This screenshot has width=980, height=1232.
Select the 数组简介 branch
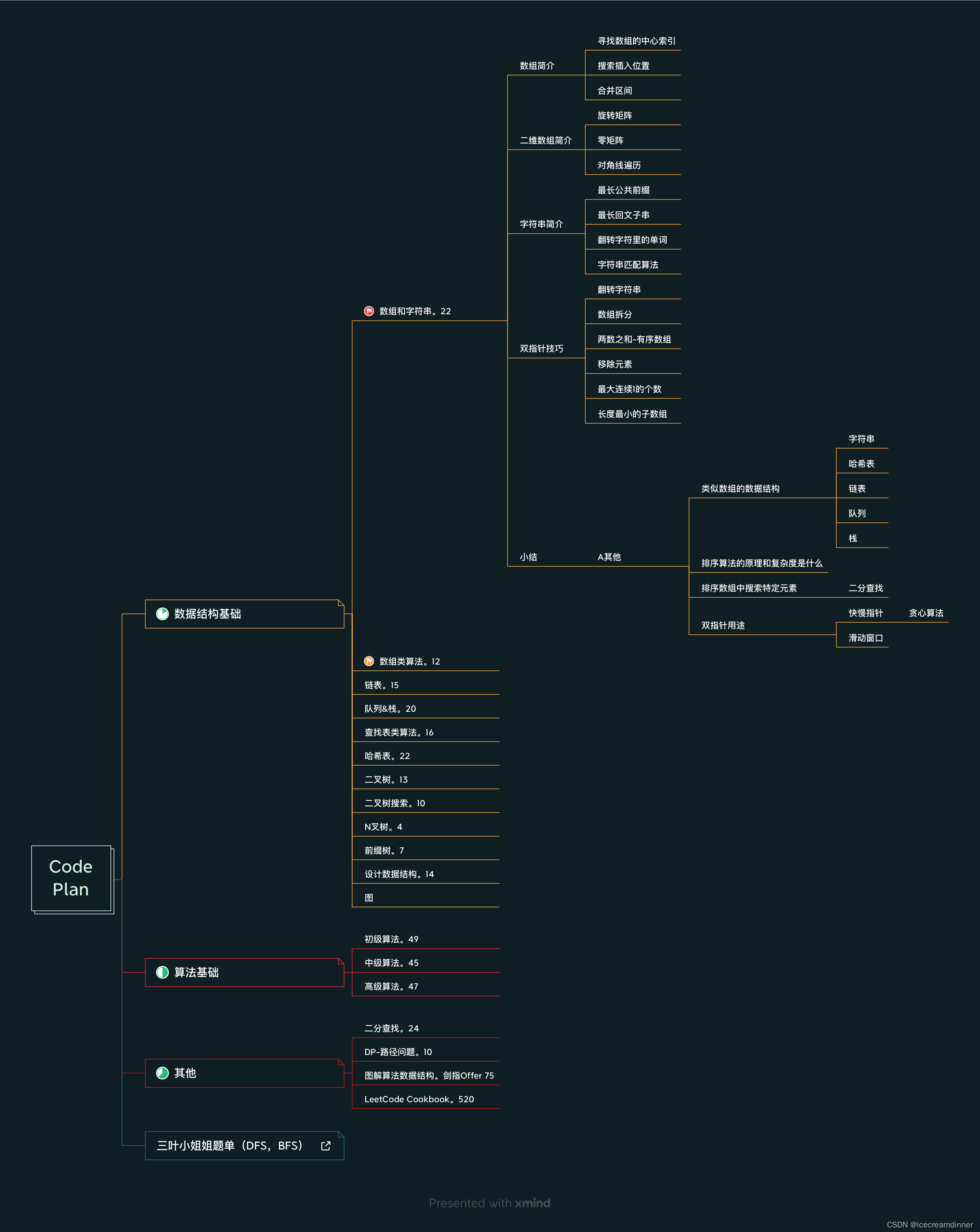(536, 66)
